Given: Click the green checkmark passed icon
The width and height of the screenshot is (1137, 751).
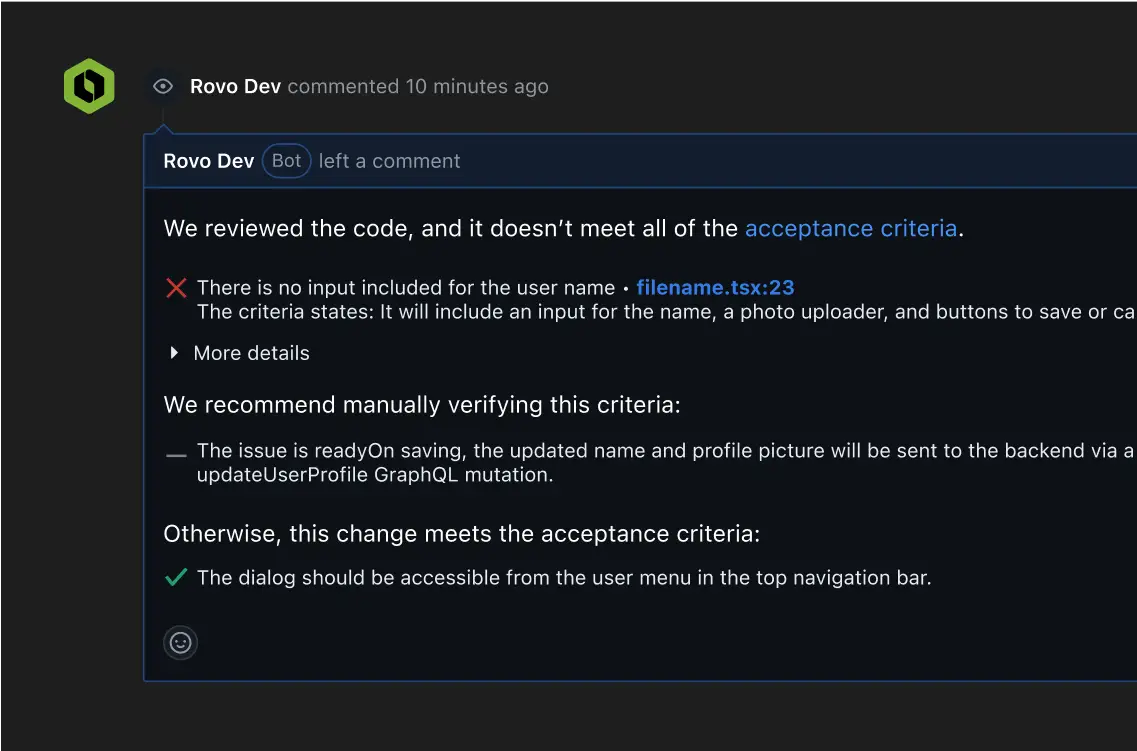Looking at the screenshot, I should coord(176,577).
